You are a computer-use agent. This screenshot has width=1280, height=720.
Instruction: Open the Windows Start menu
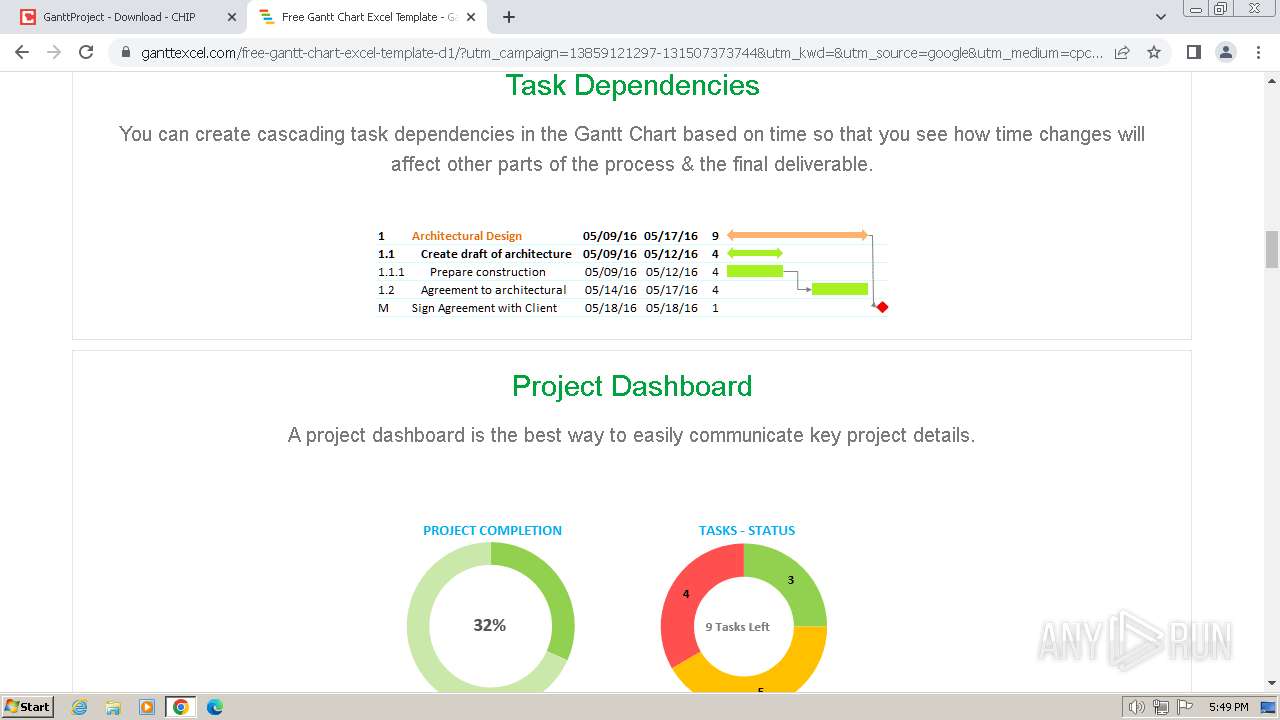point(28,706)
